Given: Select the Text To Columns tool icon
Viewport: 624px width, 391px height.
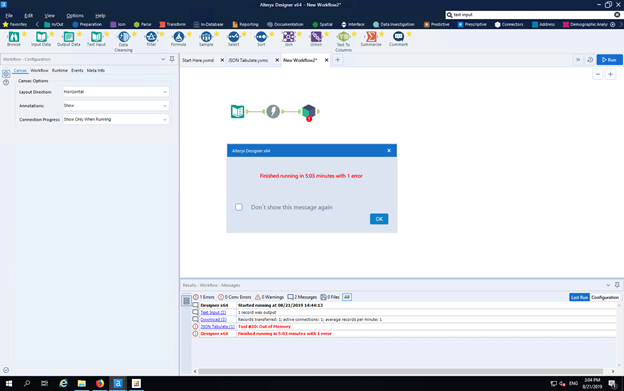Looking at the screenshot, I should click(x=343, y=37).
